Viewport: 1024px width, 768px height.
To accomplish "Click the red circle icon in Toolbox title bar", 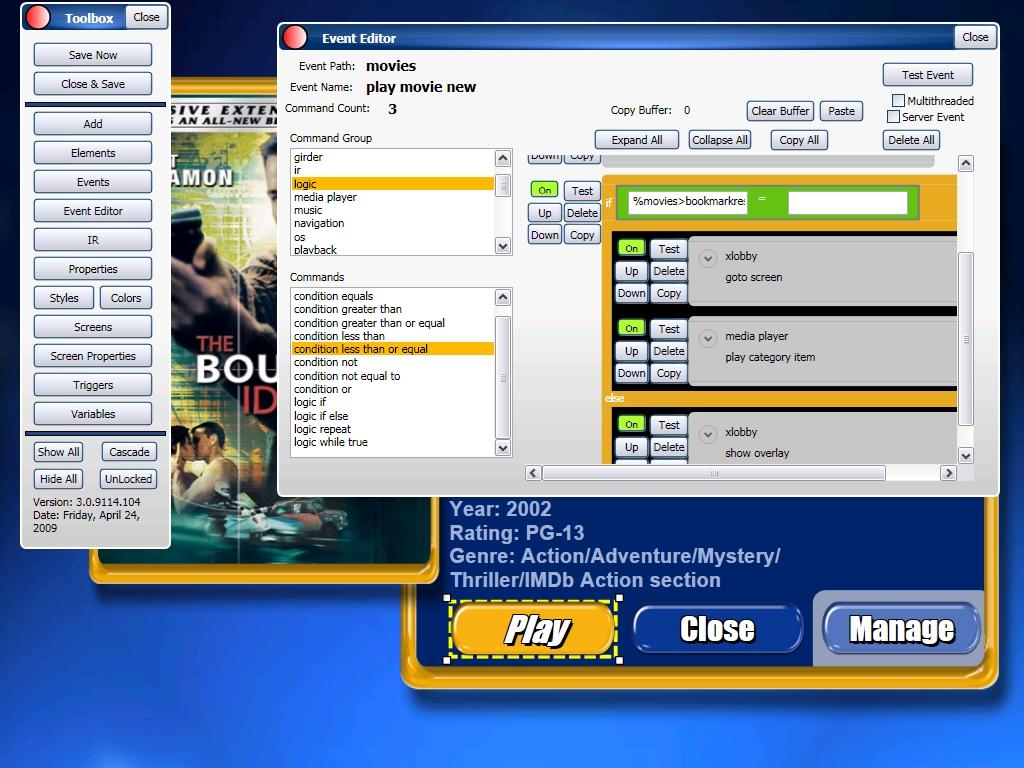I will click(x=38, y=17).
